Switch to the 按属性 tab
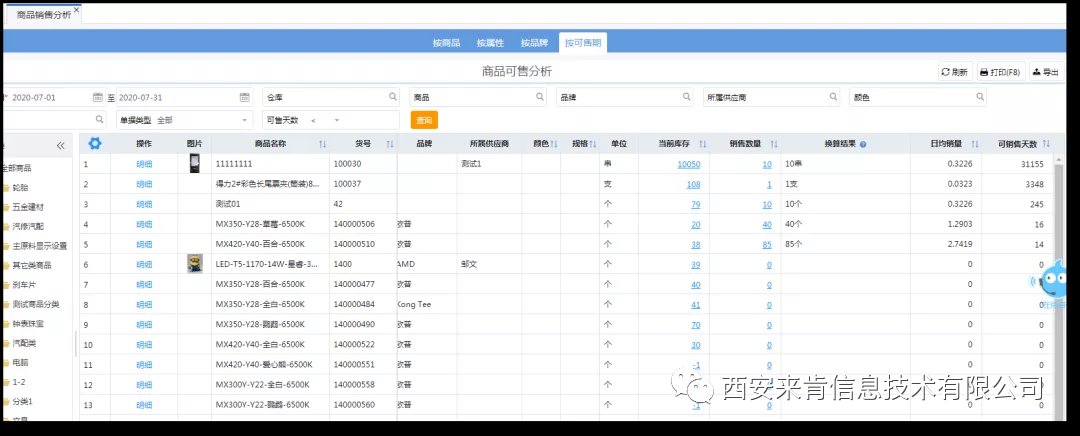This screenshot has width=1080, height=436. pos(490,43)
